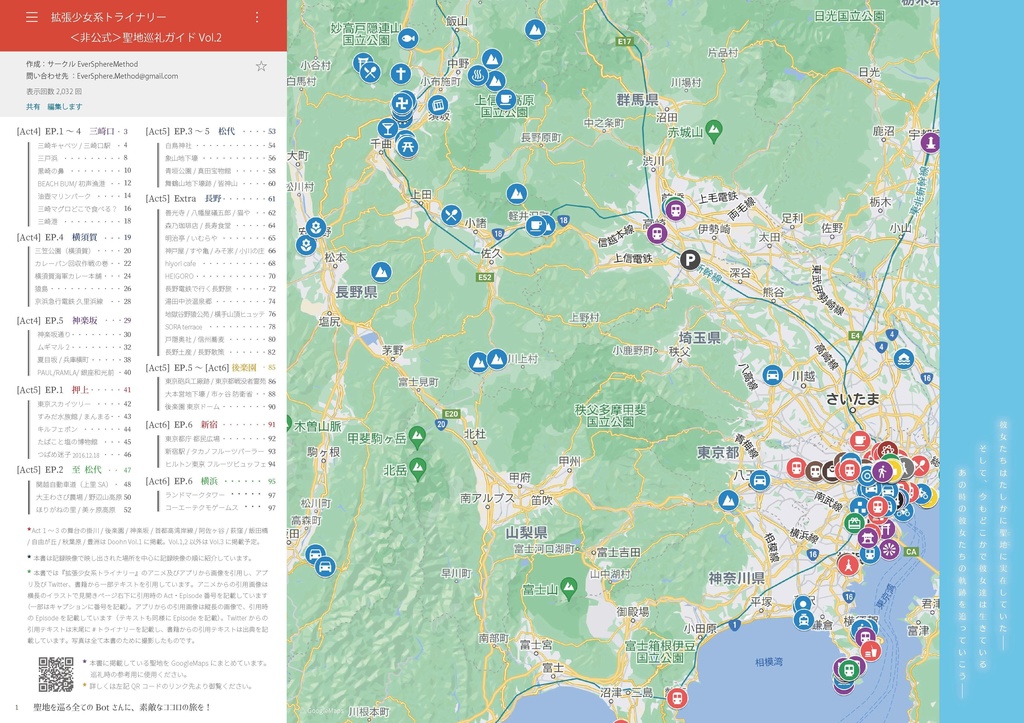Click the red coffee cup marker below さいたま
Viewport: 1024px width, 723px height.
(x=860, y=441)
